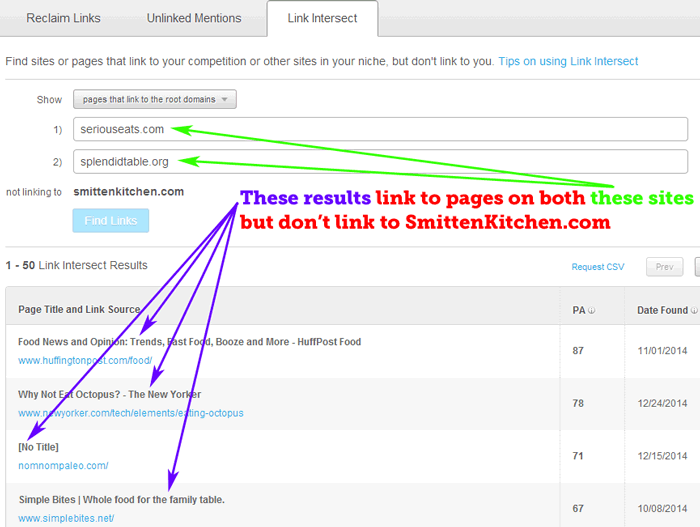Select PA value 67

pos(578,509)
